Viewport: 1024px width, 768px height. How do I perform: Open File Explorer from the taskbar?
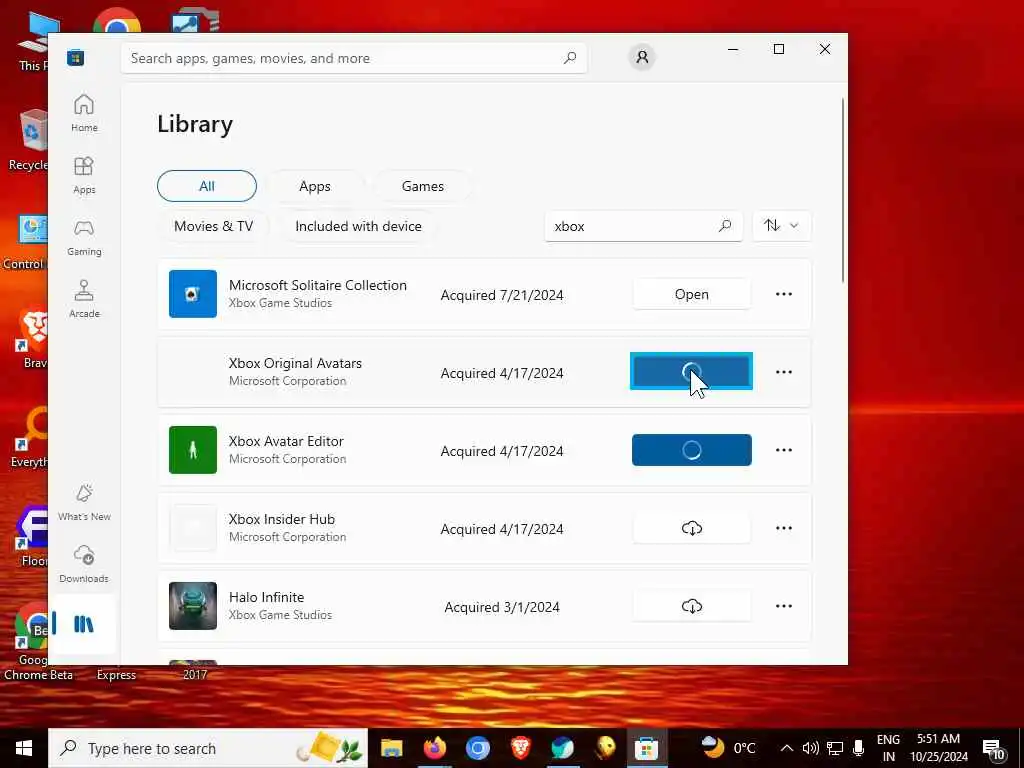click(392, 748)
